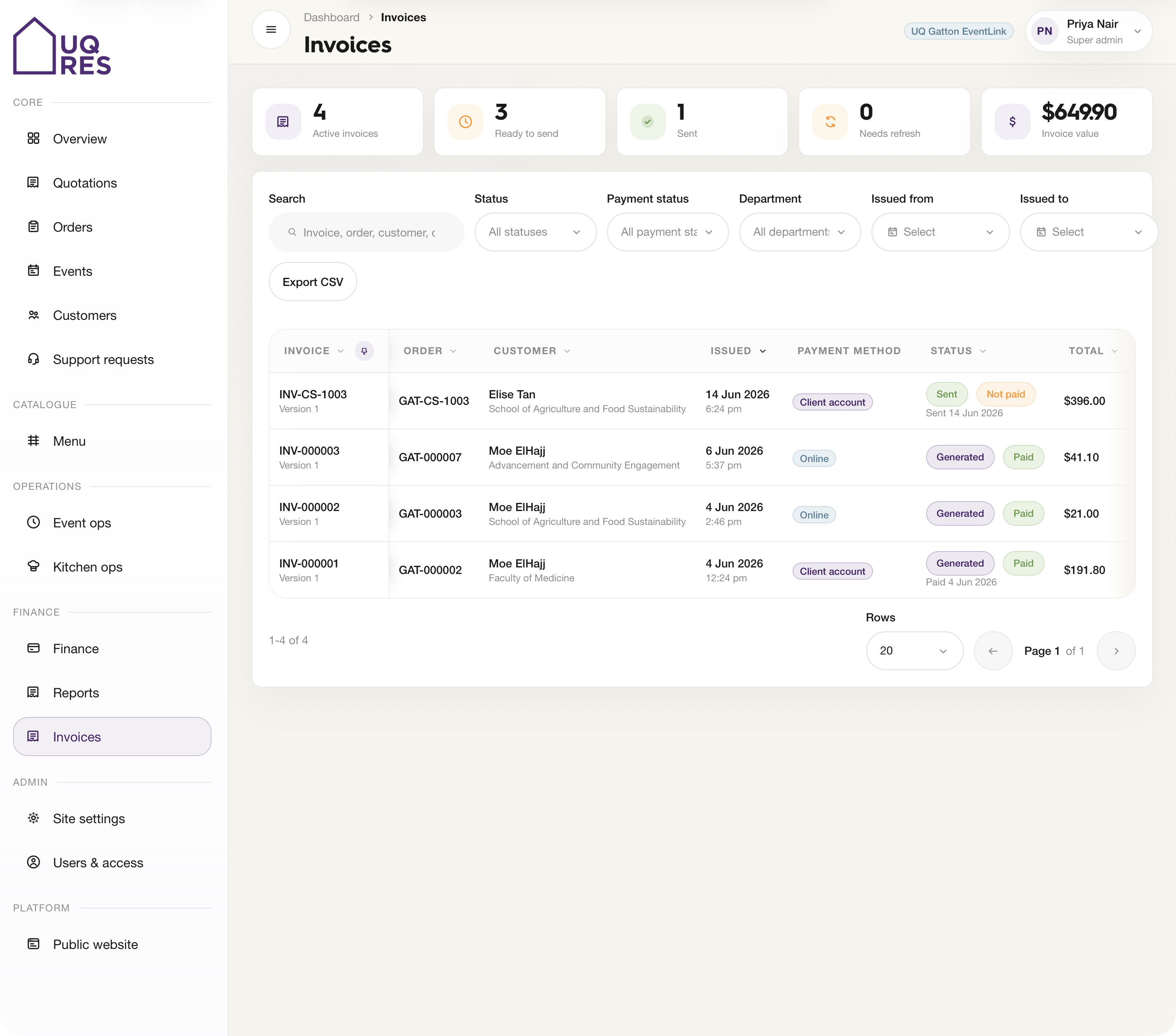This screenshot has width=1176, height=1036.
Task: Open the Issued from date picker
Action: pyautogui.click(x=940, y=232)
